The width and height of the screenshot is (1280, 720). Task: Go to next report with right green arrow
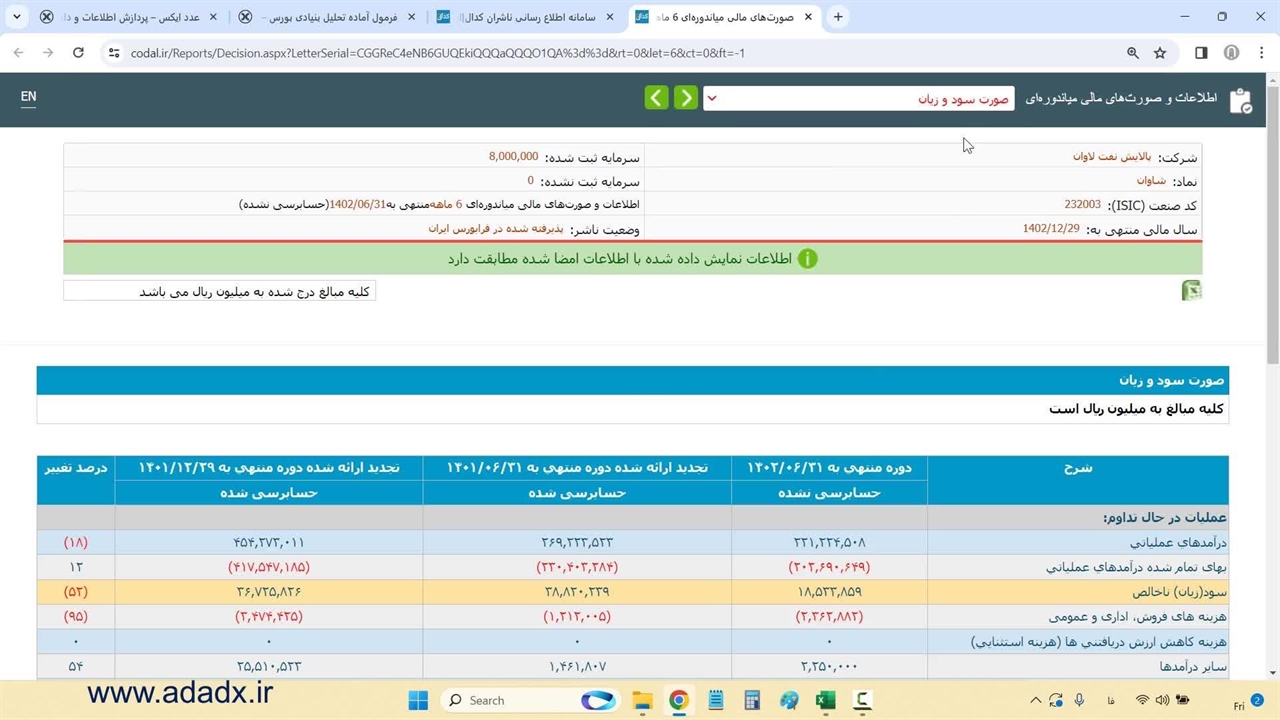[x=685, y=97]
